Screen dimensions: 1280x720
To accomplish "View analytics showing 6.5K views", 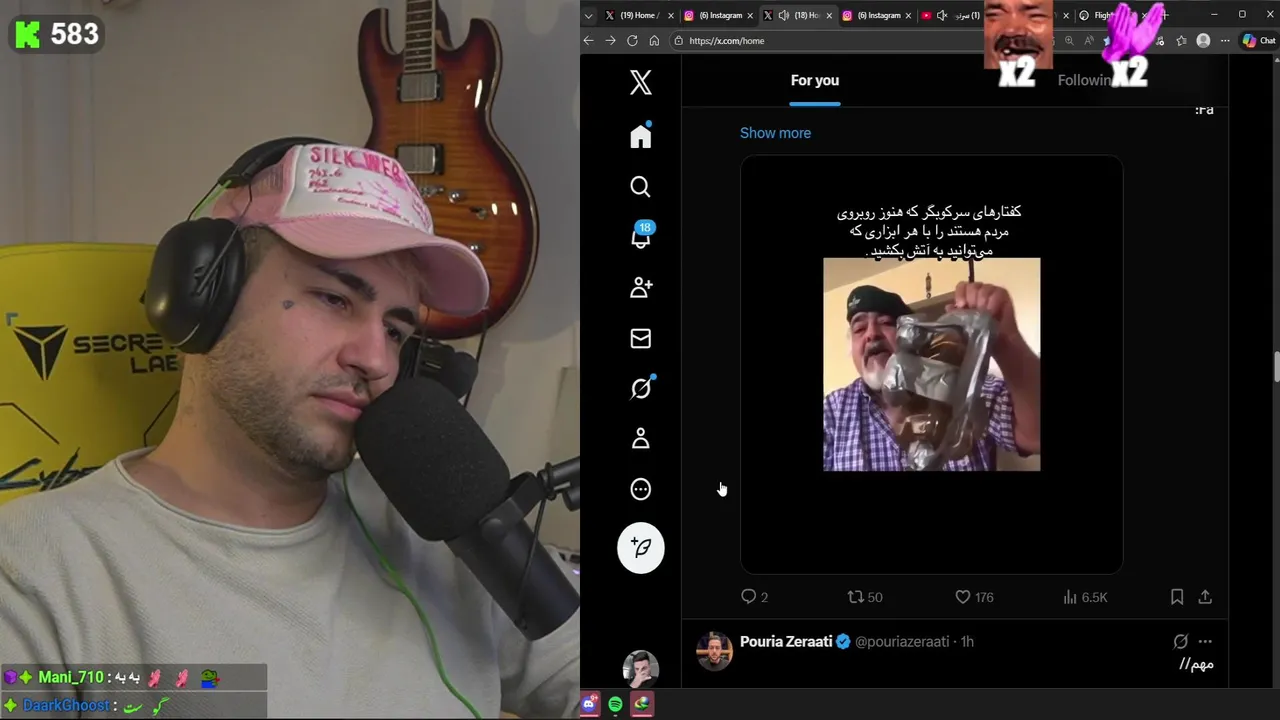I will (x=1085, y=597).
